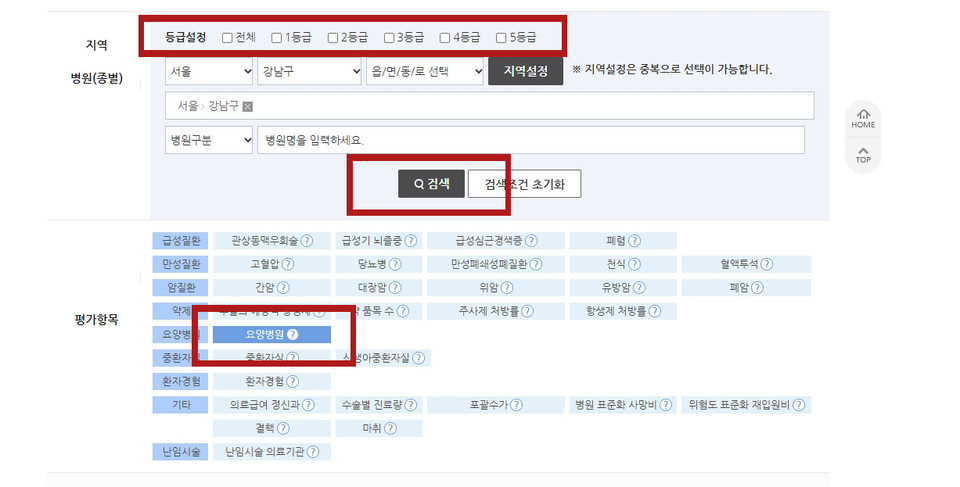960x487 pixels.
Task: Tick the 5등급 checkbox
Action: pyautogui.click(x=501, y=38)
